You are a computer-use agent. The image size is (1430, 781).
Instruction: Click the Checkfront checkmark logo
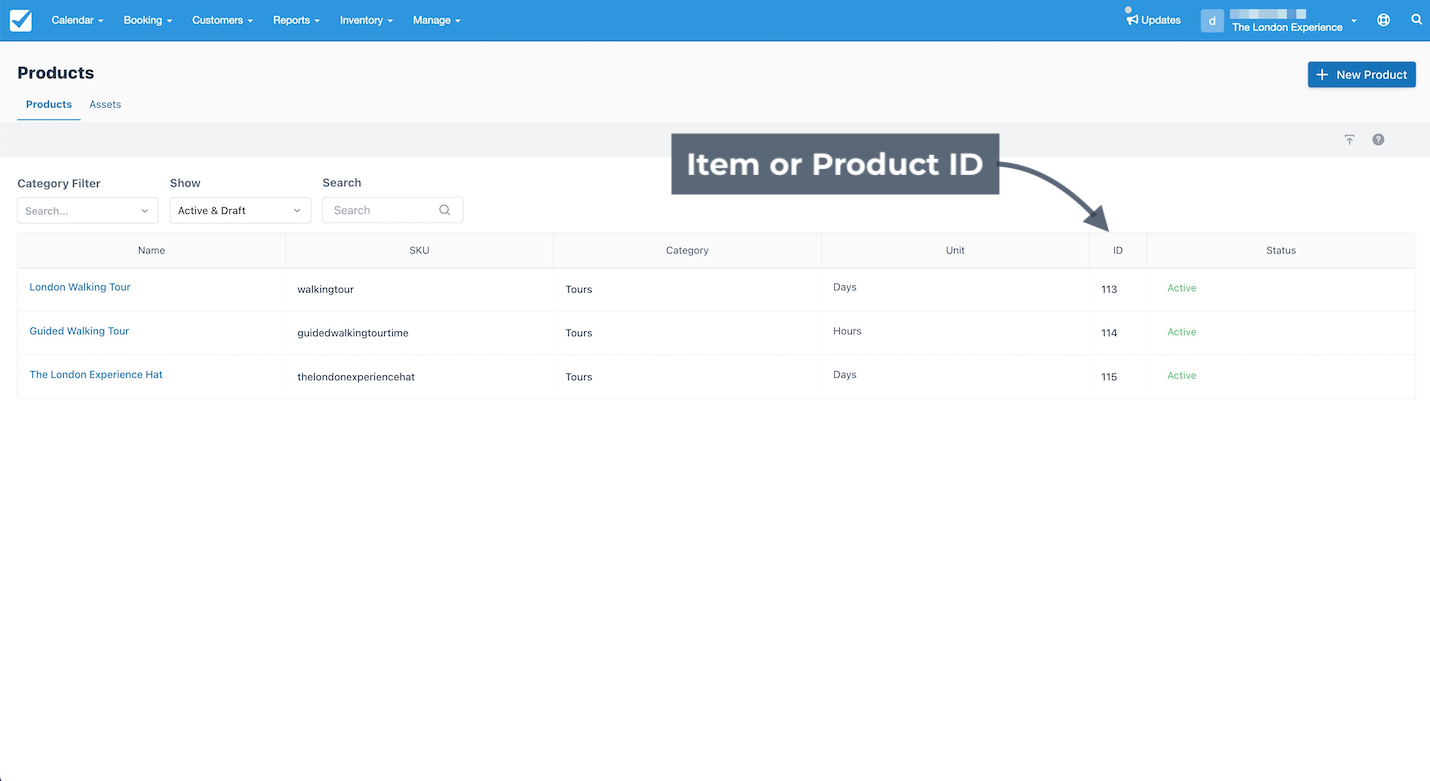click(21, 20)
